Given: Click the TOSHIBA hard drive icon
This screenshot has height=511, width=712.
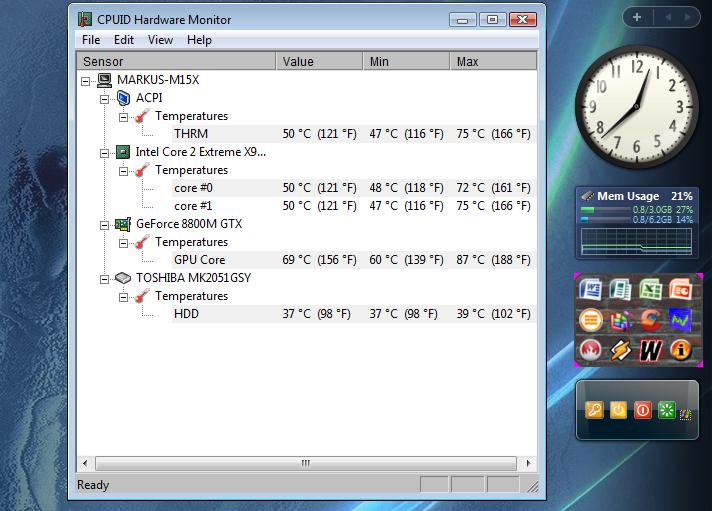Looking at the screenshot, I should click(123, 278).
